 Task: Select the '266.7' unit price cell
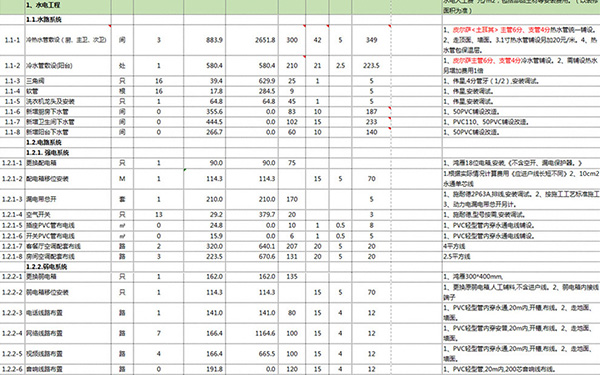[x=204, y=132]
